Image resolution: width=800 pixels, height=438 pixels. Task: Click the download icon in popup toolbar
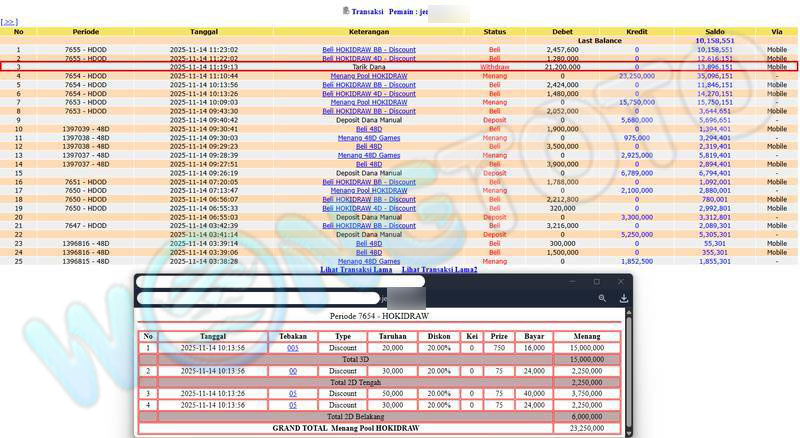(624, 298)
